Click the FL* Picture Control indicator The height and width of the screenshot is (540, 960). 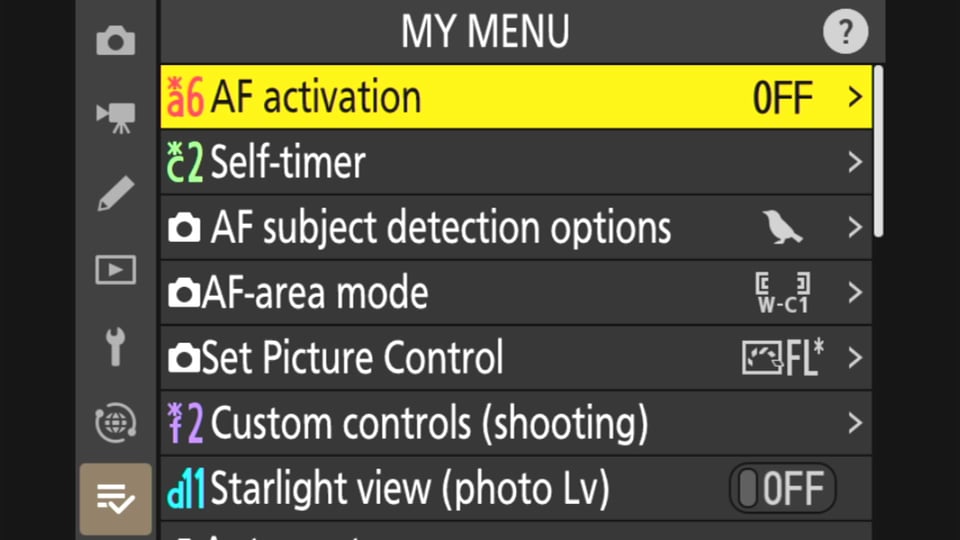(x=783, y=358)
